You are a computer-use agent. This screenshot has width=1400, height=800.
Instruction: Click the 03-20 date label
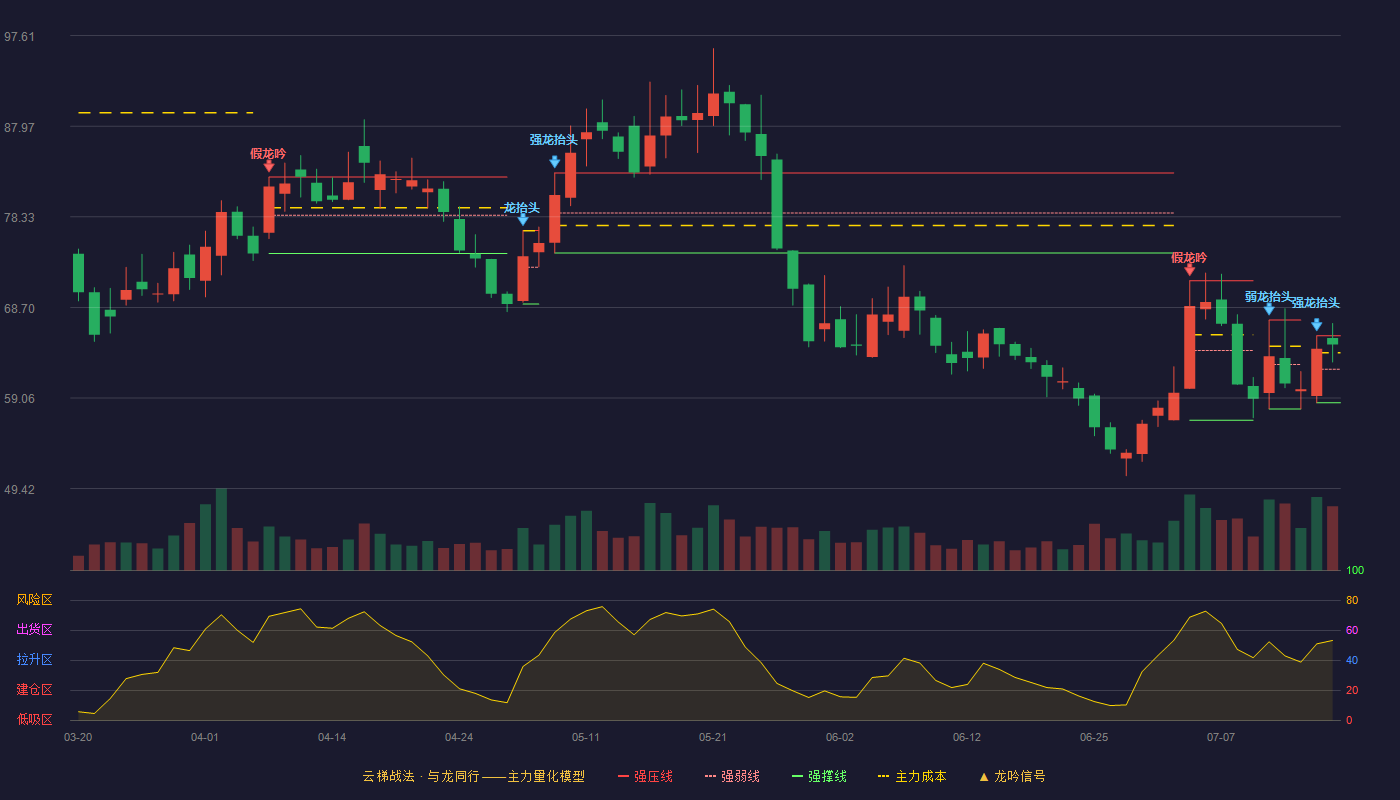coord(78,737)
